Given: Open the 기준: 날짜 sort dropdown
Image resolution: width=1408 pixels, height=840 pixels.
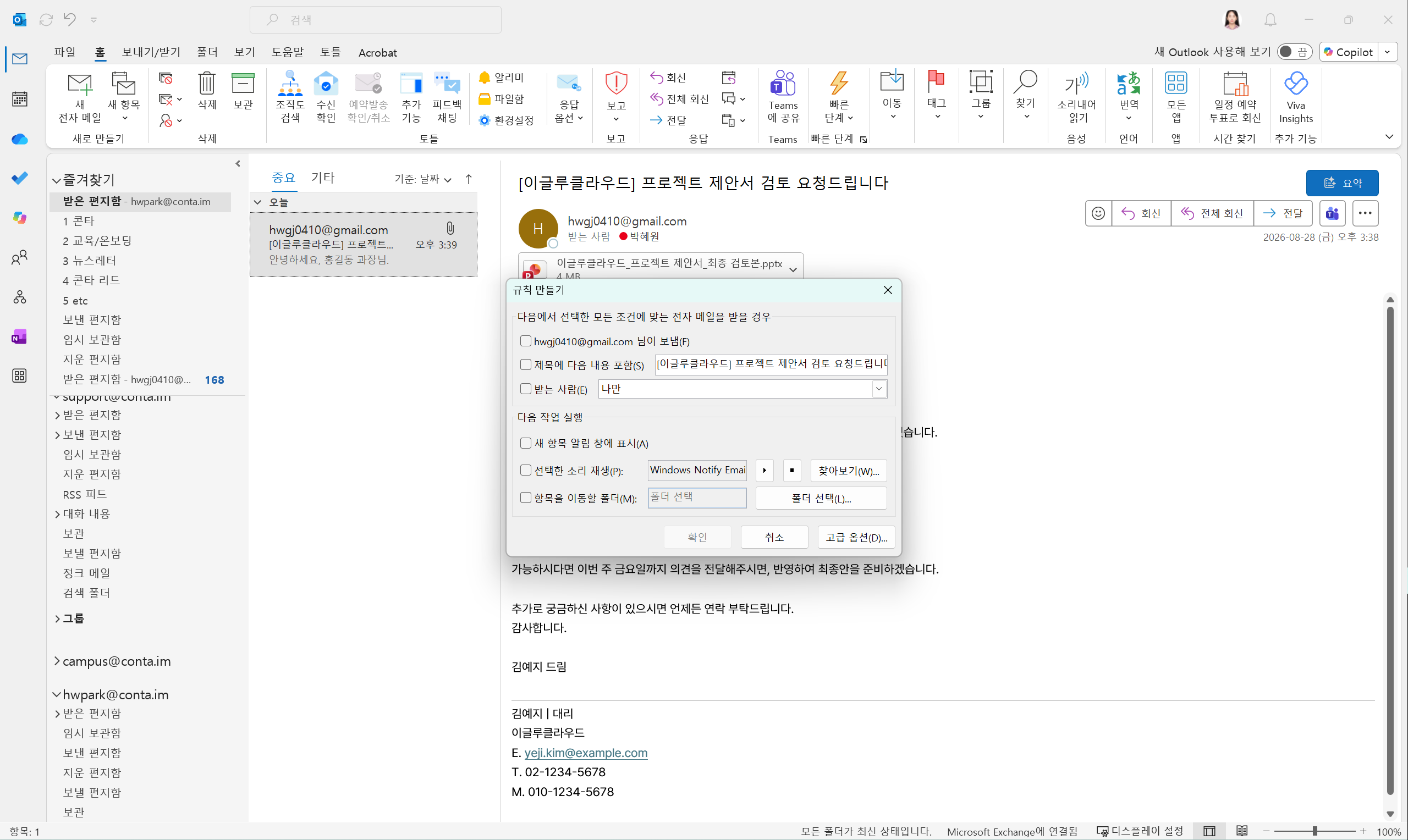Looking at the screenshot, I should click(x=422, y=179).
